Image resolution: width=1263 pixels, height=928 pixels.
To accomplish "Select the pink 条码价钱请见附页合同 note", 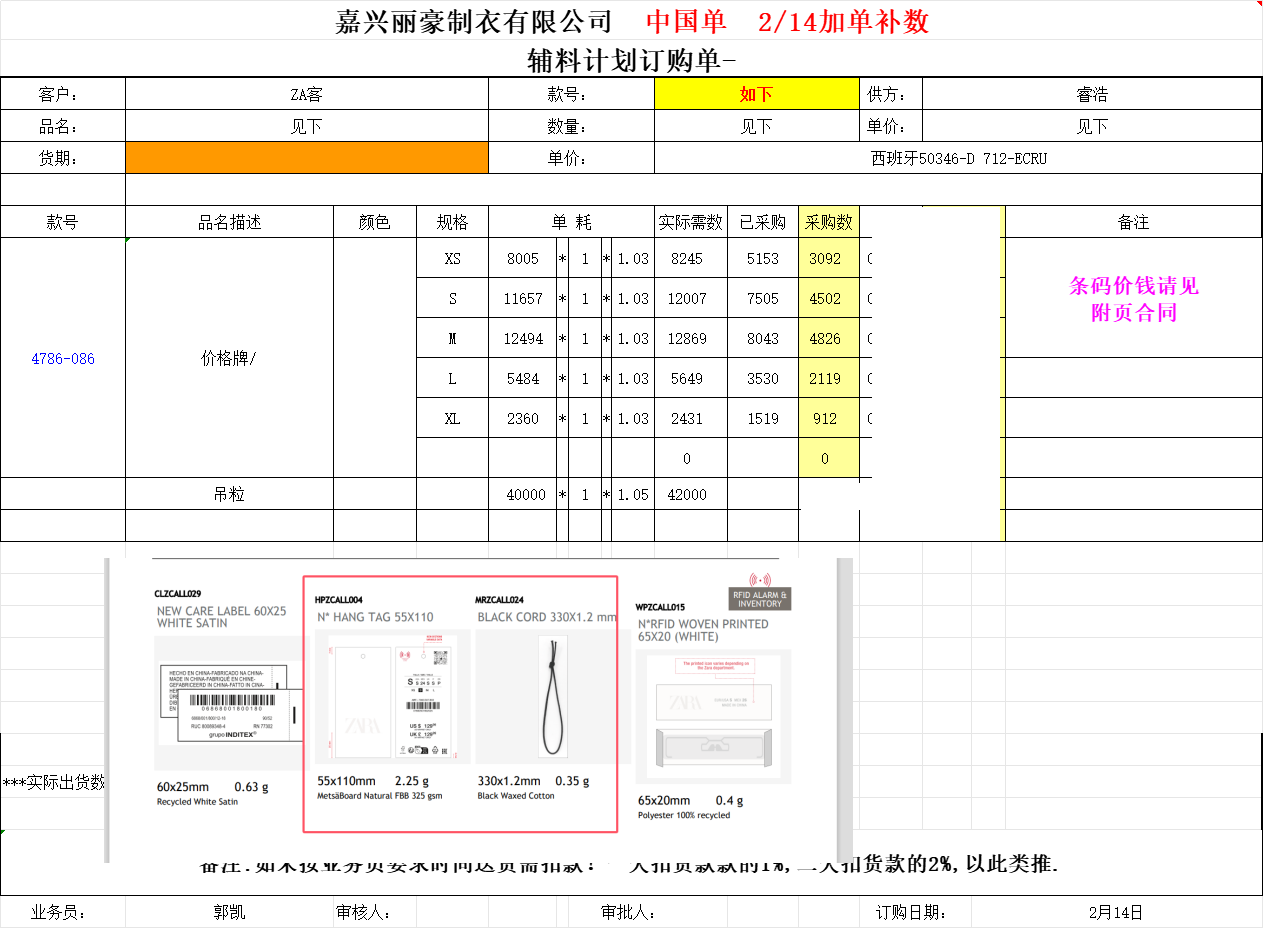I will (x=1133, y=299).
